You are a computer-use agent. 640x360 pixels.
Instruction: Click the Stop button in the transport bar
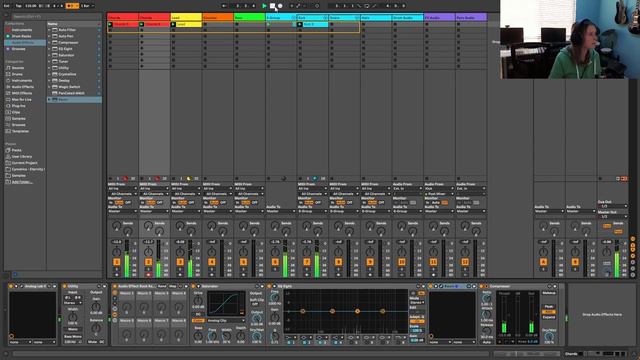pyautogui.click(x=272, y=6)
